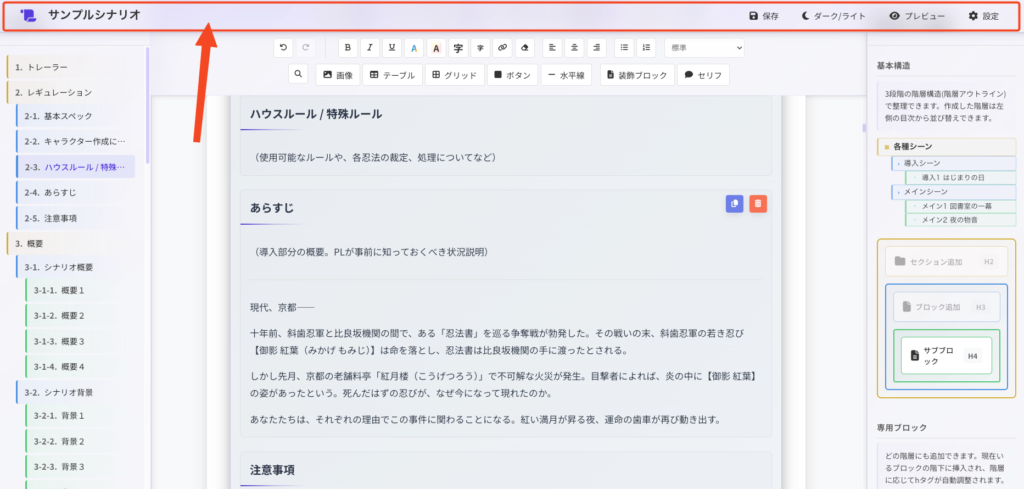Viewport: 1024px width, 489px height.
Task: Click the purple copy icon on あらすじ
Action: point(734,203)
